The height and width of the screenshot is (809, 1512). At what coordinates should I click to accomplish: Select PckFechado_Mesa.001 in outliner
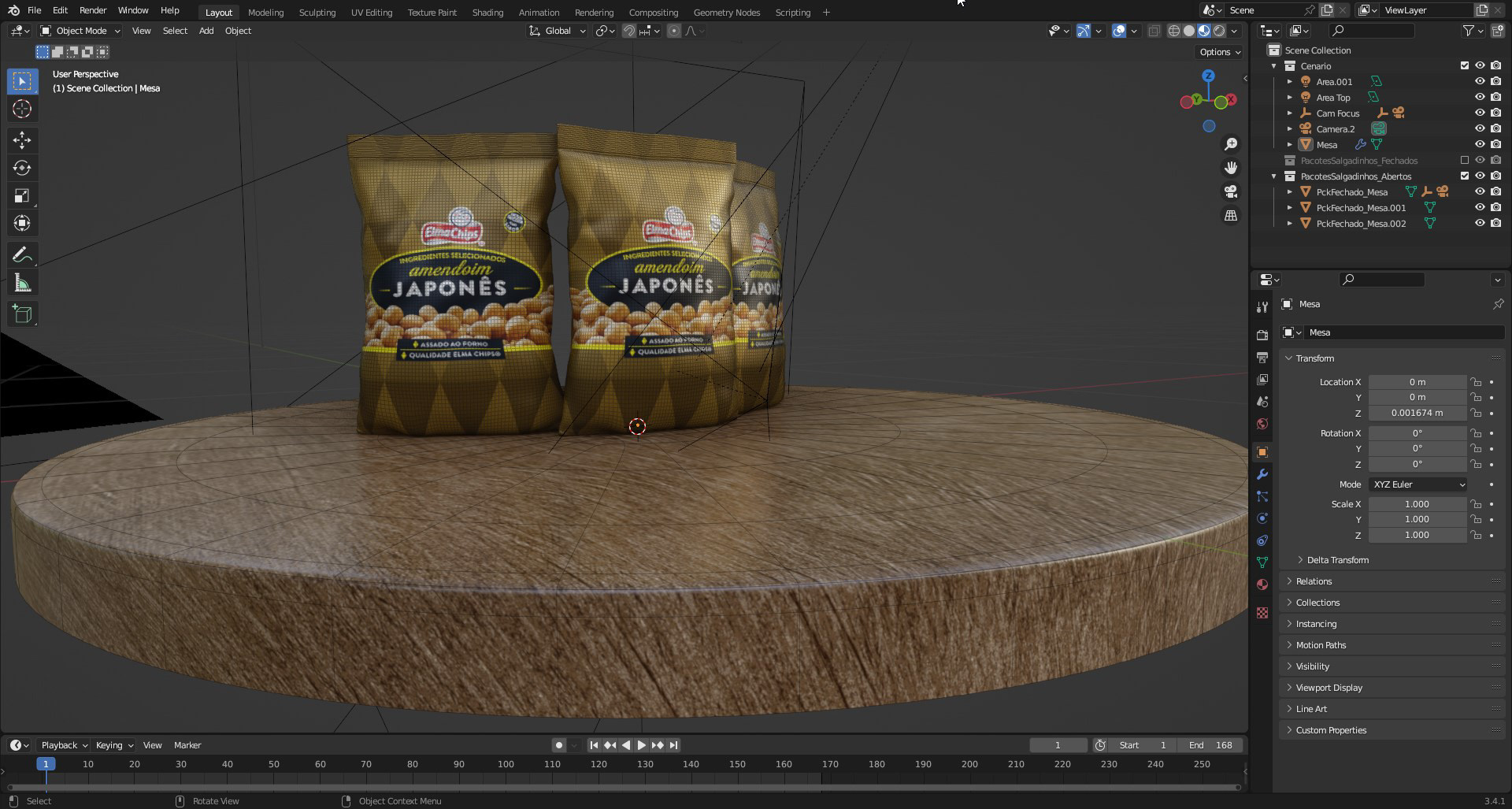coord(1361,208)
